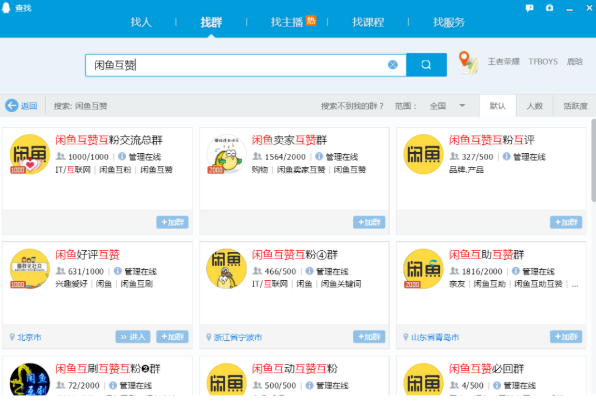Open avatar of 闲鱼互赞互粉④群

(227, 269)
